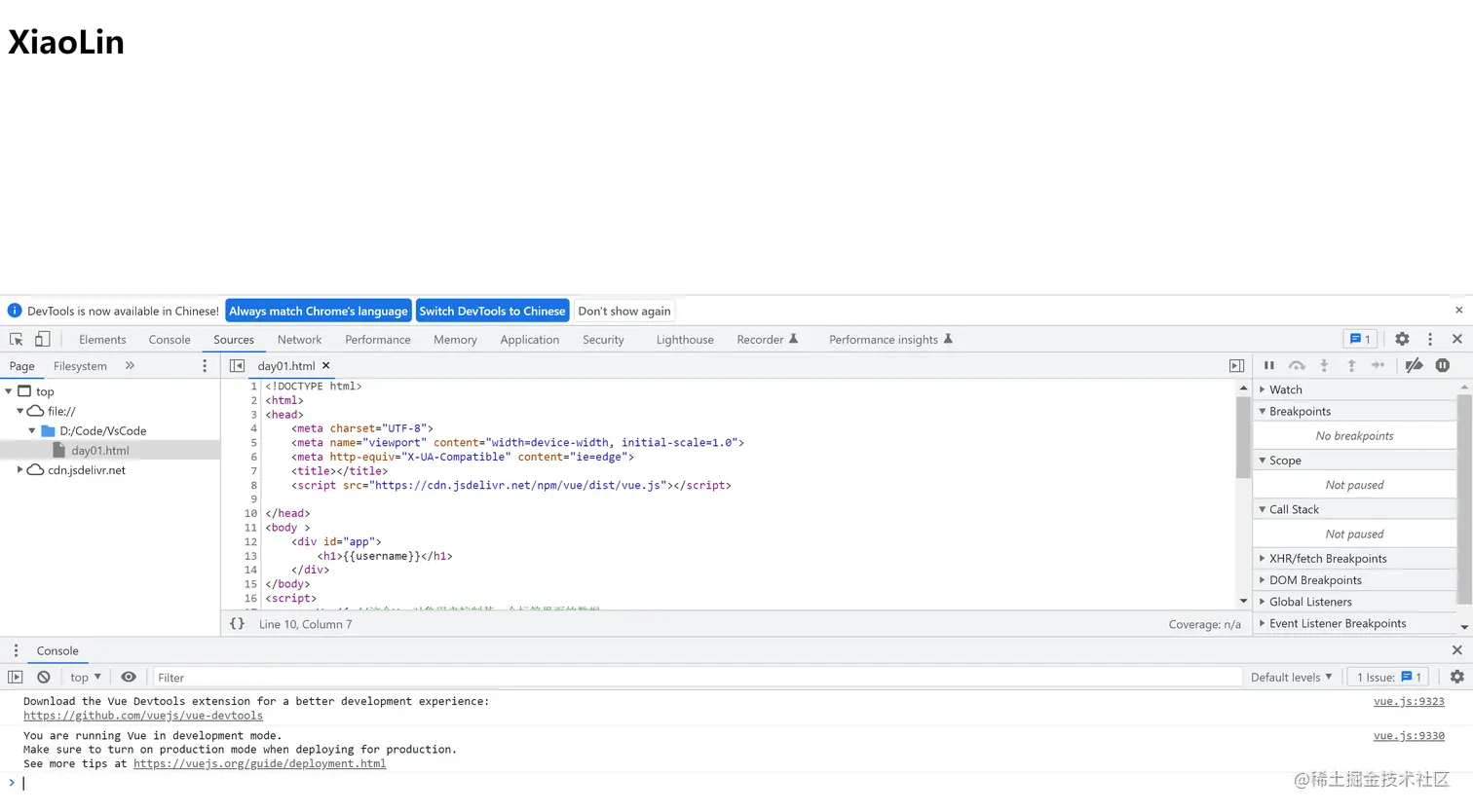Click the step into function icon
The image size is (1473, 812).
[x=1324, y=366]
